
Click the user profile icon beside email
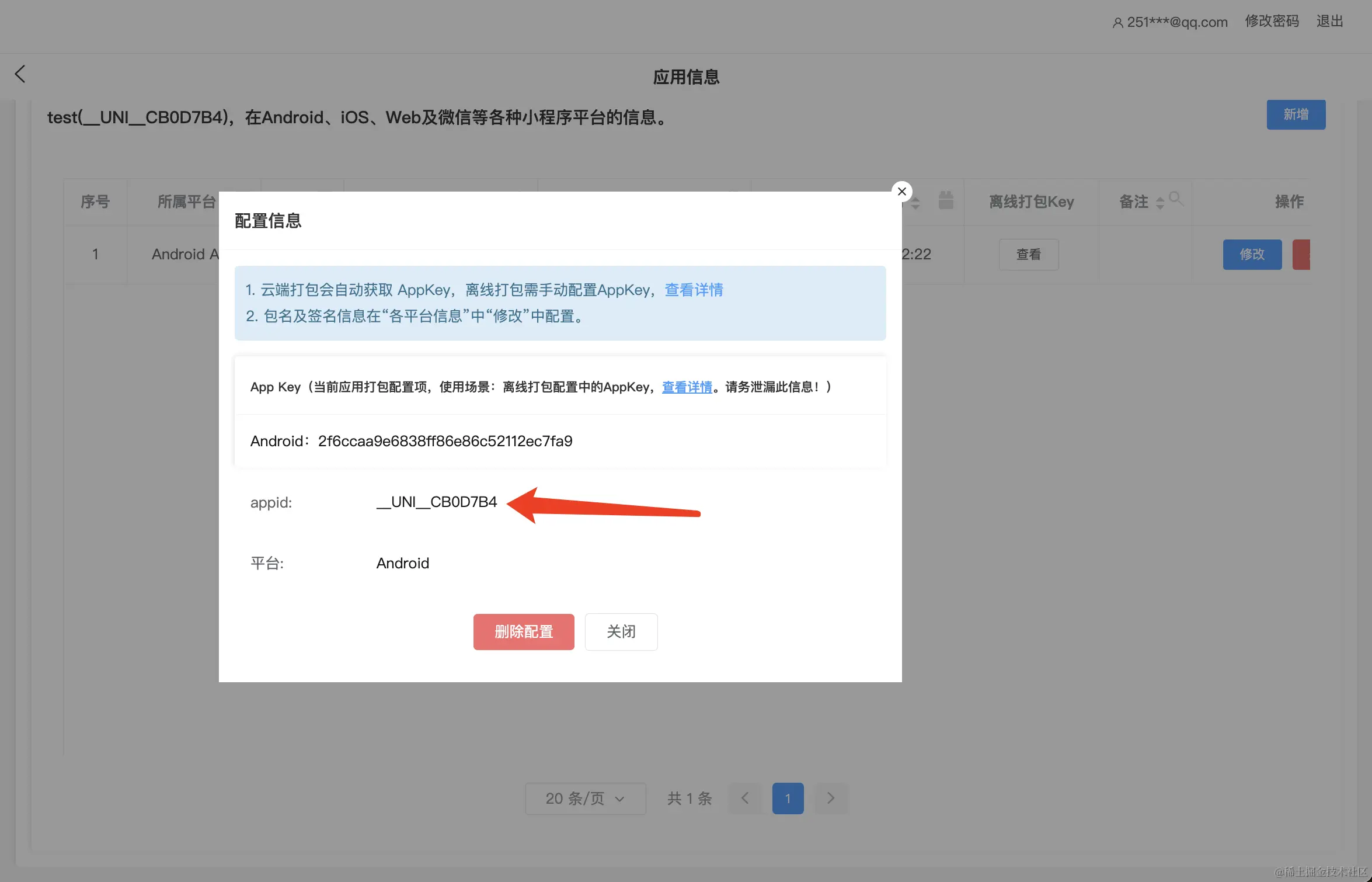(1117, 23)
